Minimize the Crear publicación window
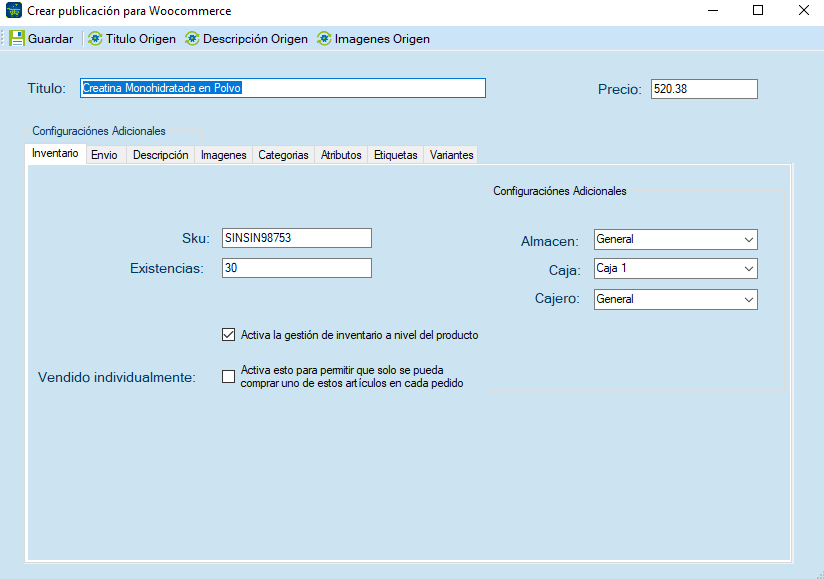824x579 pixels. click(x=713, y=11)
